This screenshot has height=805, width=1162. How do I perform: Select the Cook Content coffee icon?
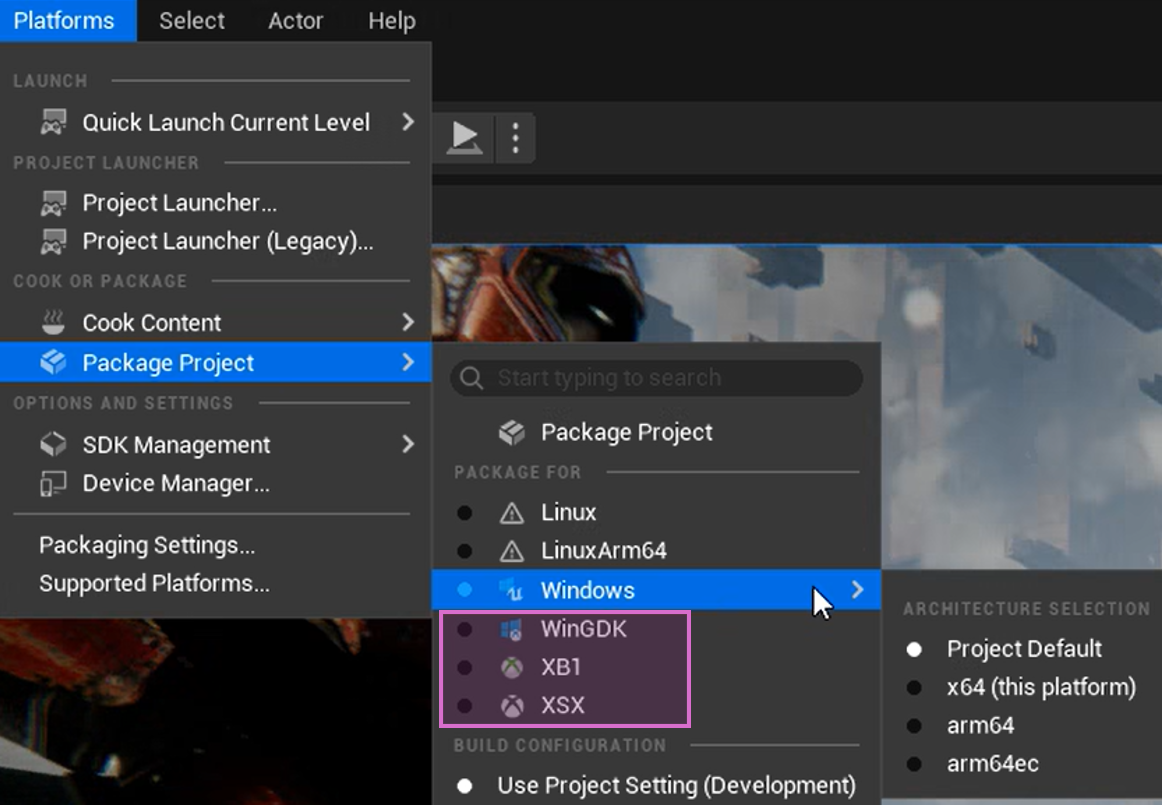click(52, 322)
